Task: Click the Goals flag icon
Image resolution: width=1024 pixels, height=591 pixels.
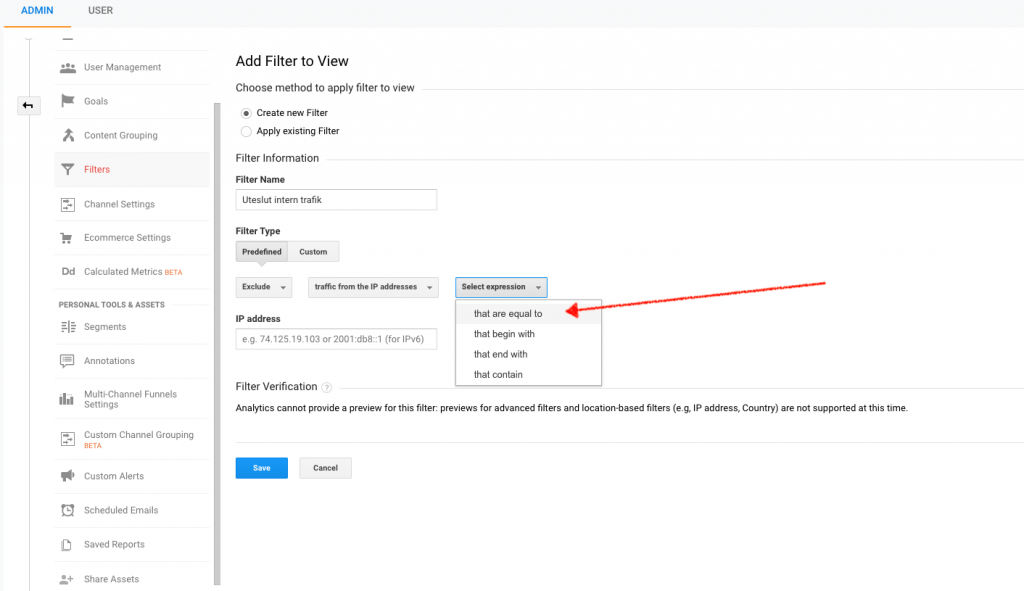Action: [67, 101]
